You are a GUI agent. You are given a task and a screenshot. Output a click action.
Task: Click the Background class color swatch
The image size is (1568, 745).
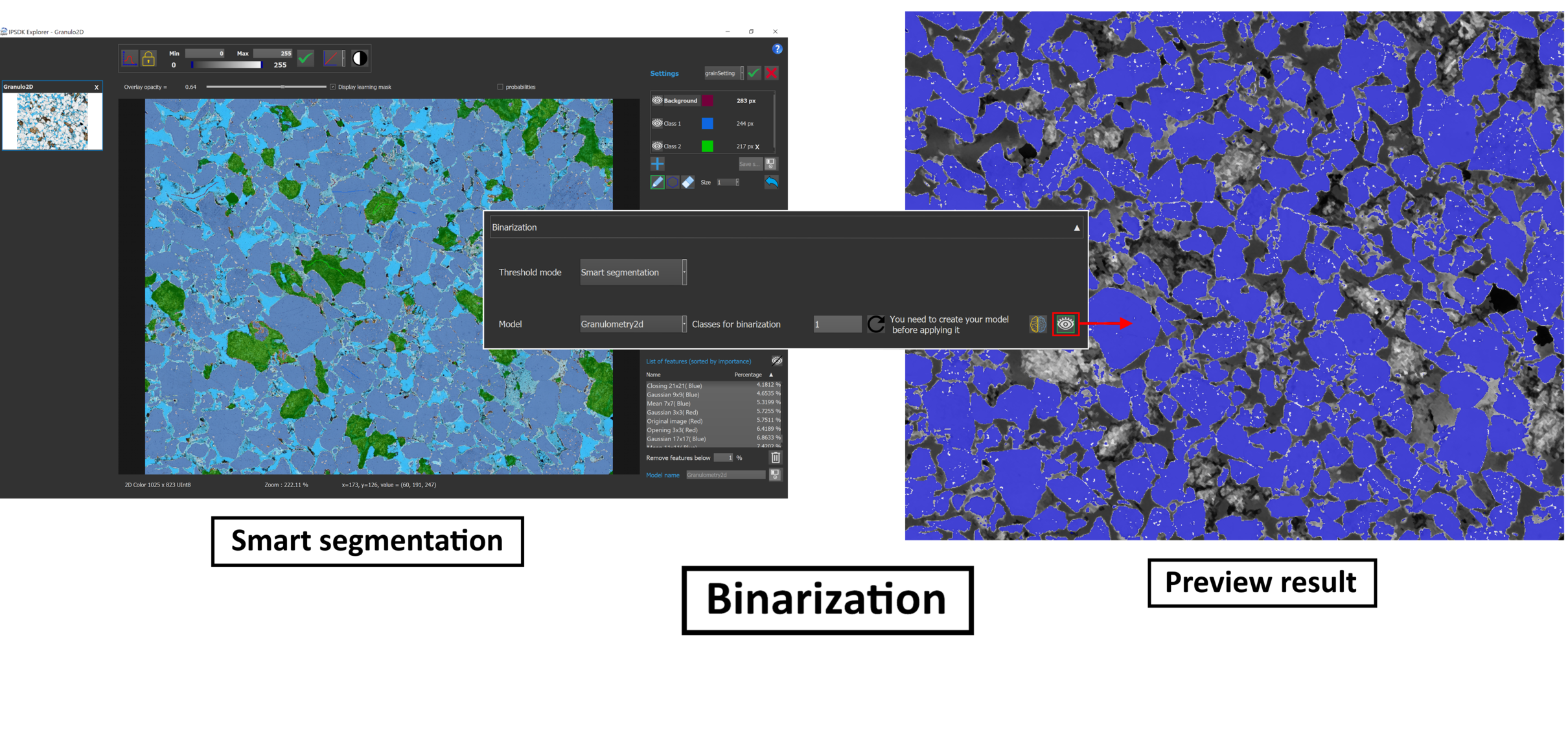pyautogui.click(x=708, y=100)
